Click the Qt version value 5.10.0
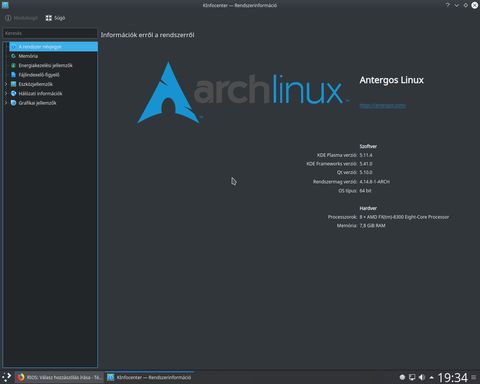 click(366, 172)
